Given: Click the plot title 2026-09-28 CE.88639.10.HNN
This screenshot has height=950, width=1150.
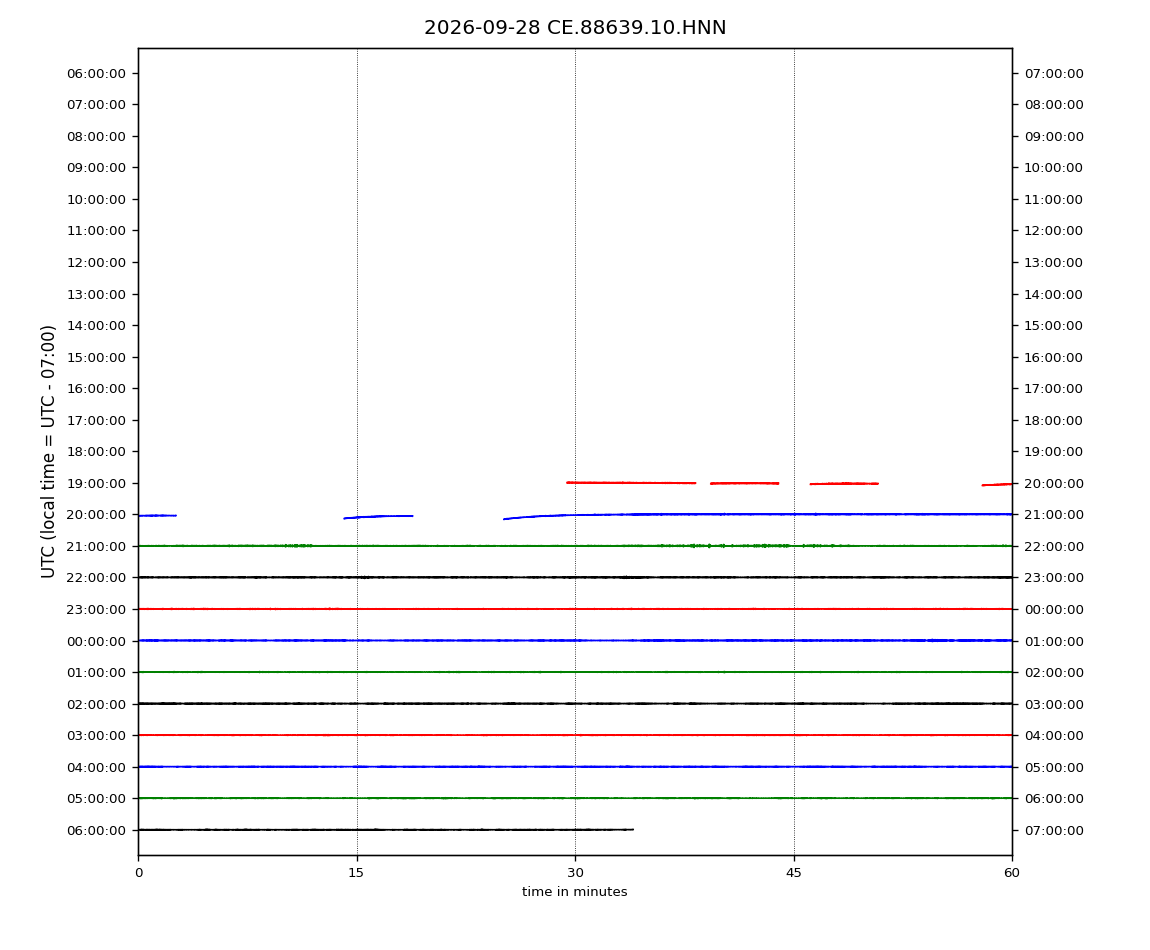Looking at the screenshot, I should (575, 28).
